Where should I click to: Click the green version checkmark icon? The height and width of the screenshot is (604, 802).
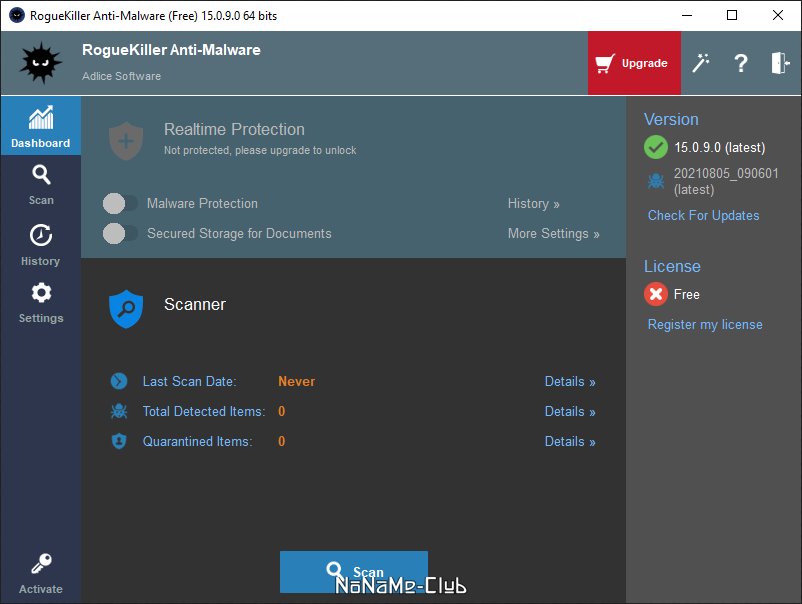coord(656,147)
